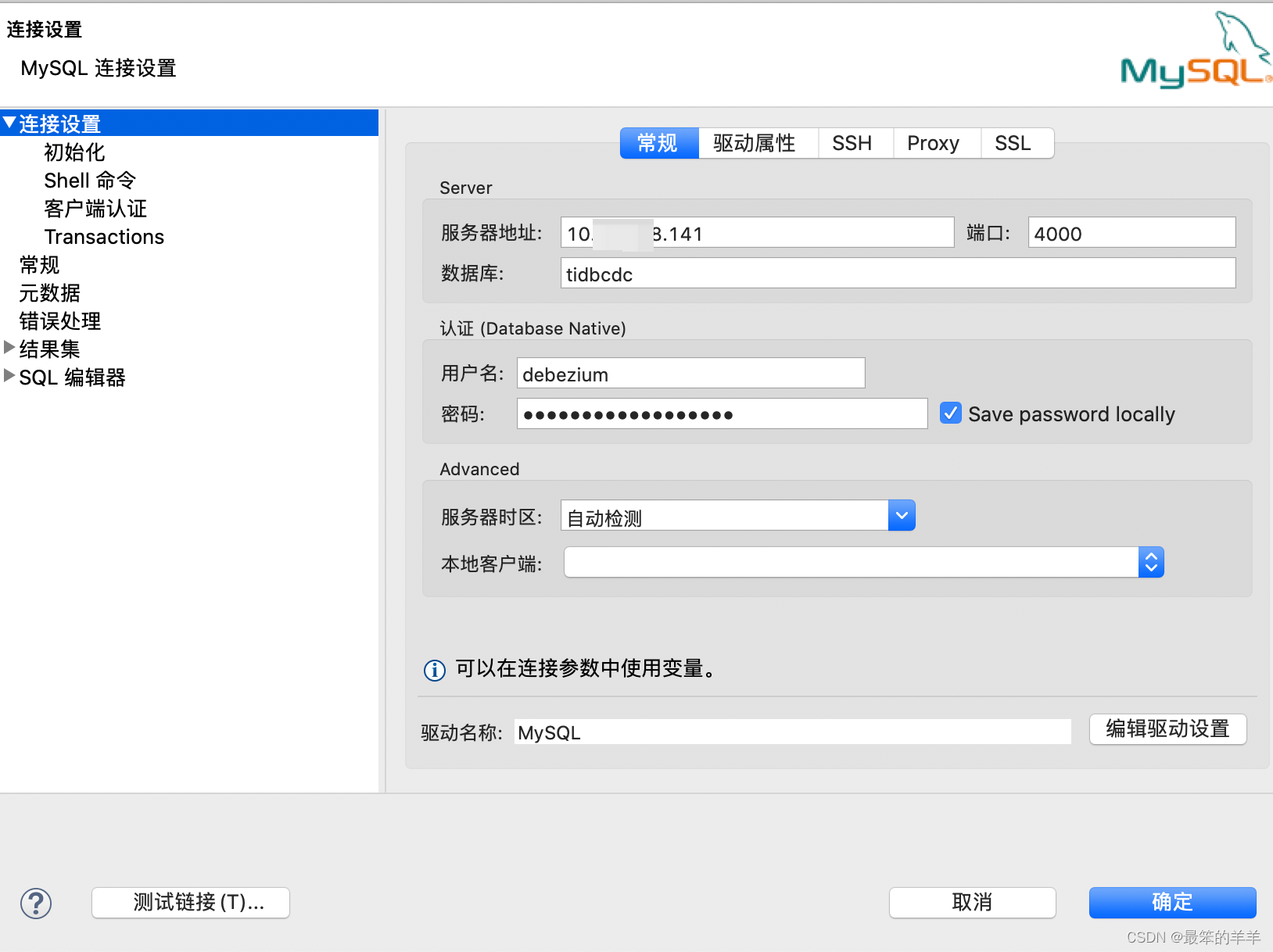Click the masked password field

click(x=723, y=414)
